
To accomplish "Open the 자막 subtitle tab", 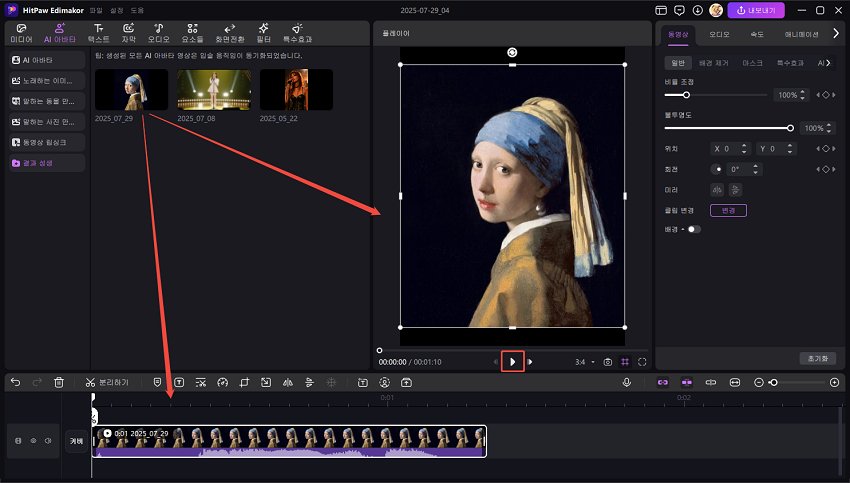I will pos(128,33).
